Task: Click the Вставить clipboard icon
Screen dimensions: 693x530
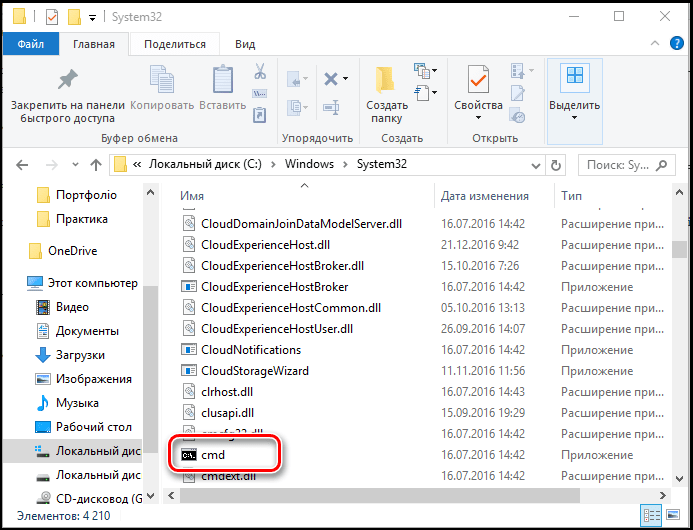Action: click(223, 80)
